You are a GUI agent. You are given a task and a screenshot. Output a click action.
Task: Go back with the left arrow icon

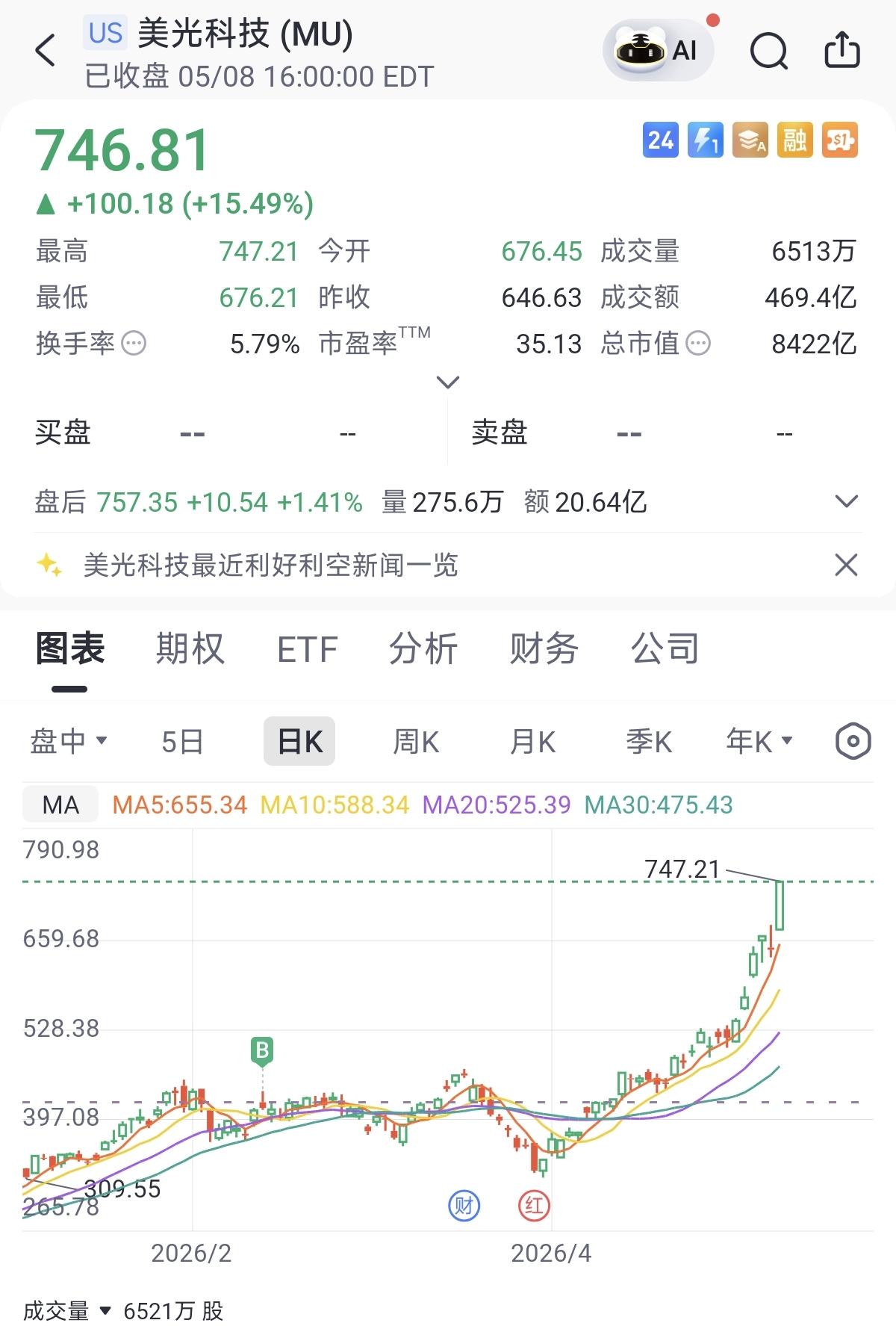[x=46, y=51]
